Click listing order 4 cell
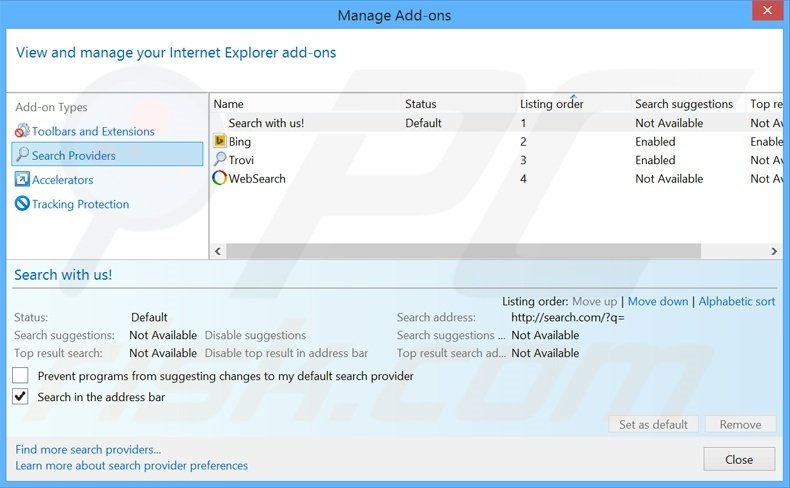 523,178
